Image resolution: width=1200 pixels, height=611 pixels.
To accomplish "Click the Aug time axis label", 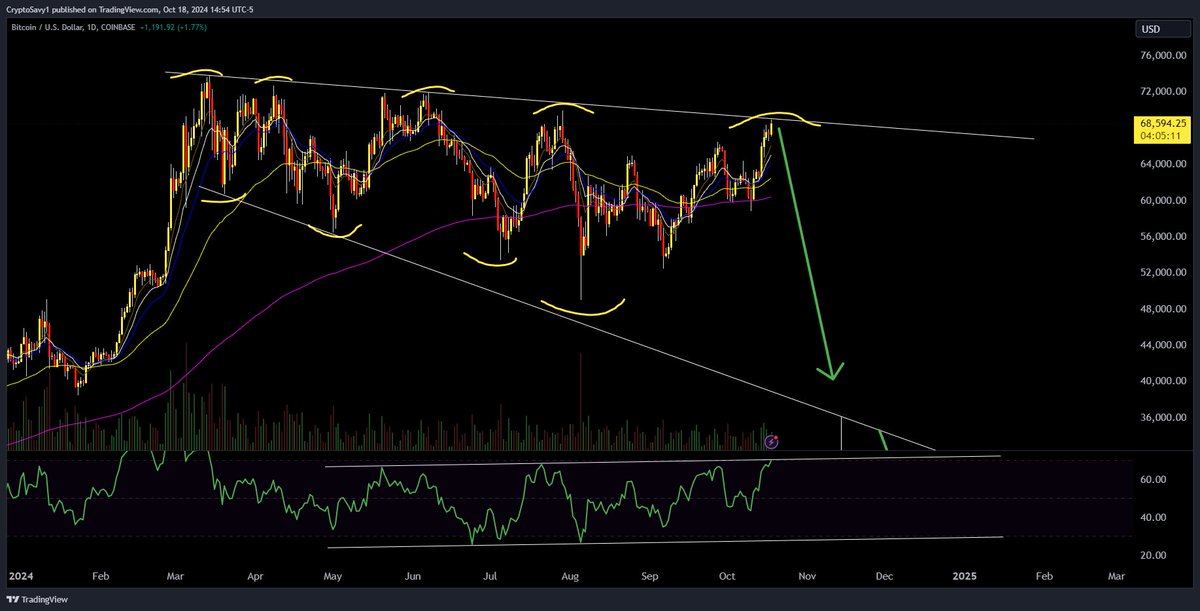I will click(571, 577).
